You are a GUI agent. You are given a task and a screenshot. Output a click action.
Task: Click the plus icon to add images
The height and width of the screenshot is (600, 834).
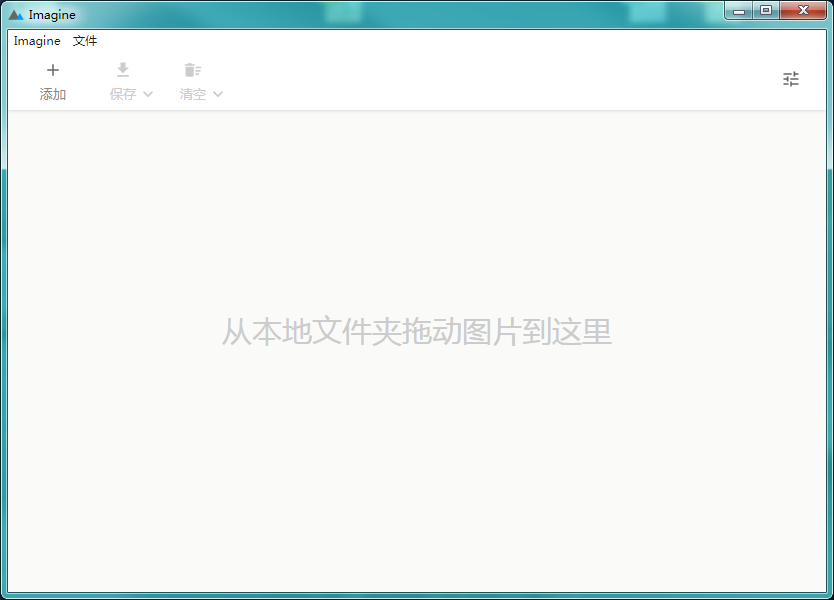pos(53,69)
